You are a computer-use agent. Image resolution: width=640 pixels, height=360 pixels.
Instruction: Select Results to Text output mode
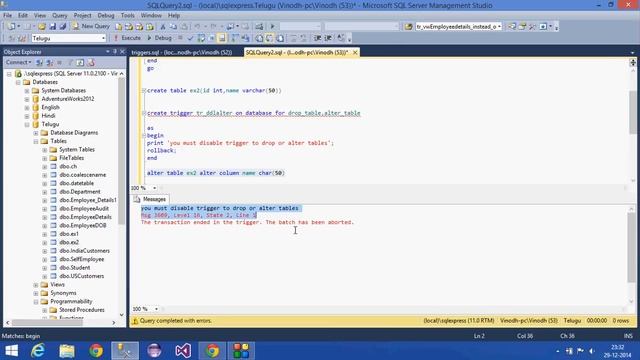click(259, 38)
